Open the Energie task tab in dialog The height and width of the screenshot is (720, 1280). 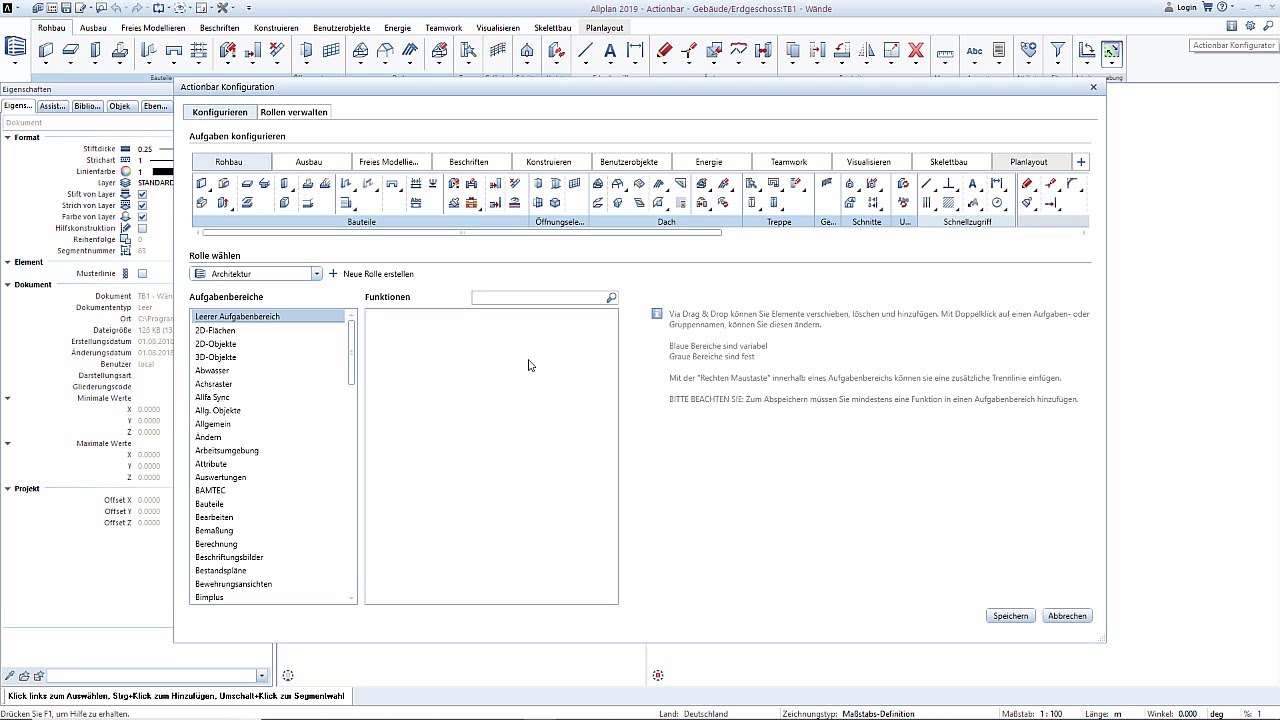pyautogui.click(x=709, y=162)
